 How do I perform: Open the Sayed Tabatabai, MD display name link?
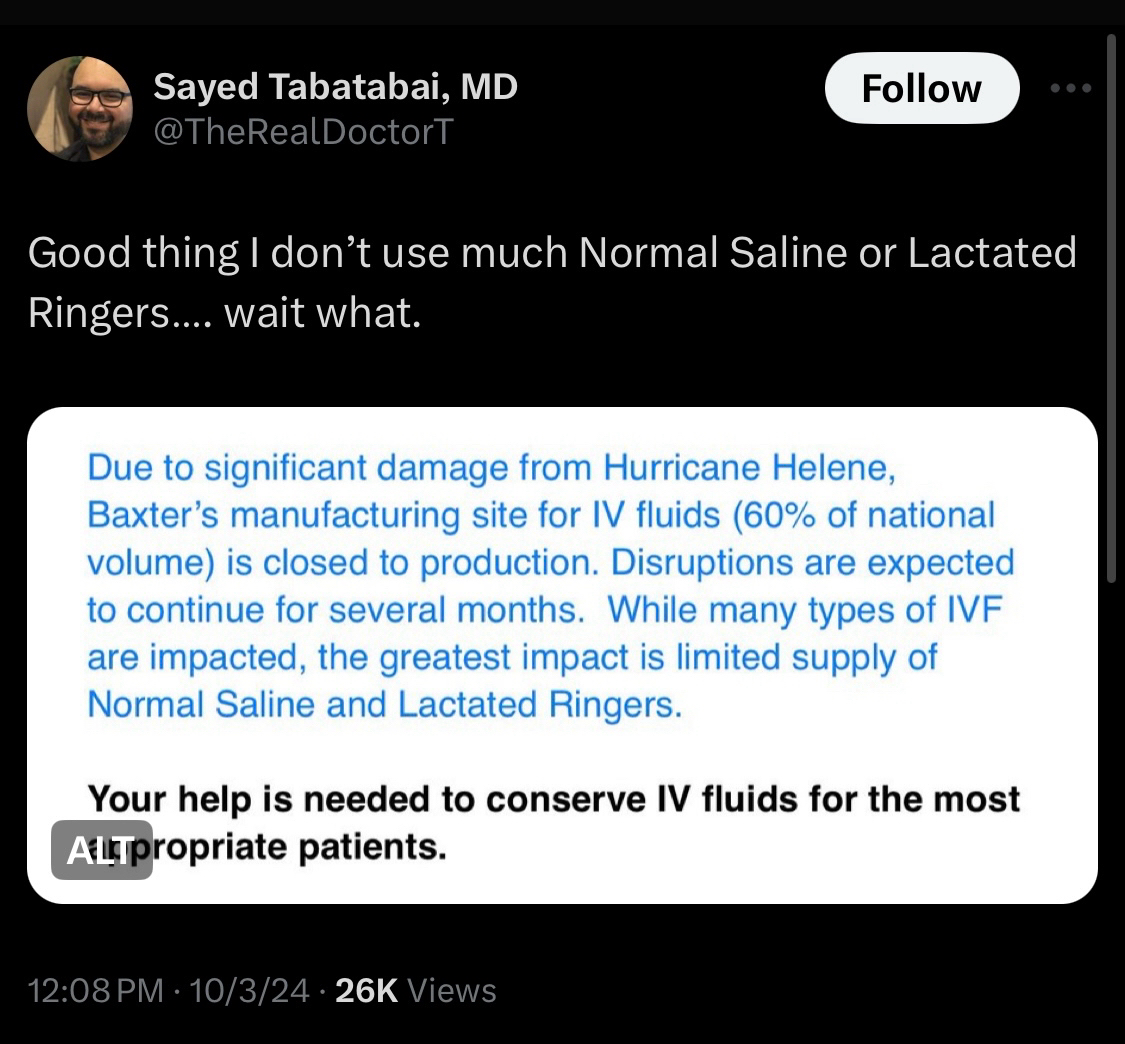[x=335, y=88]
